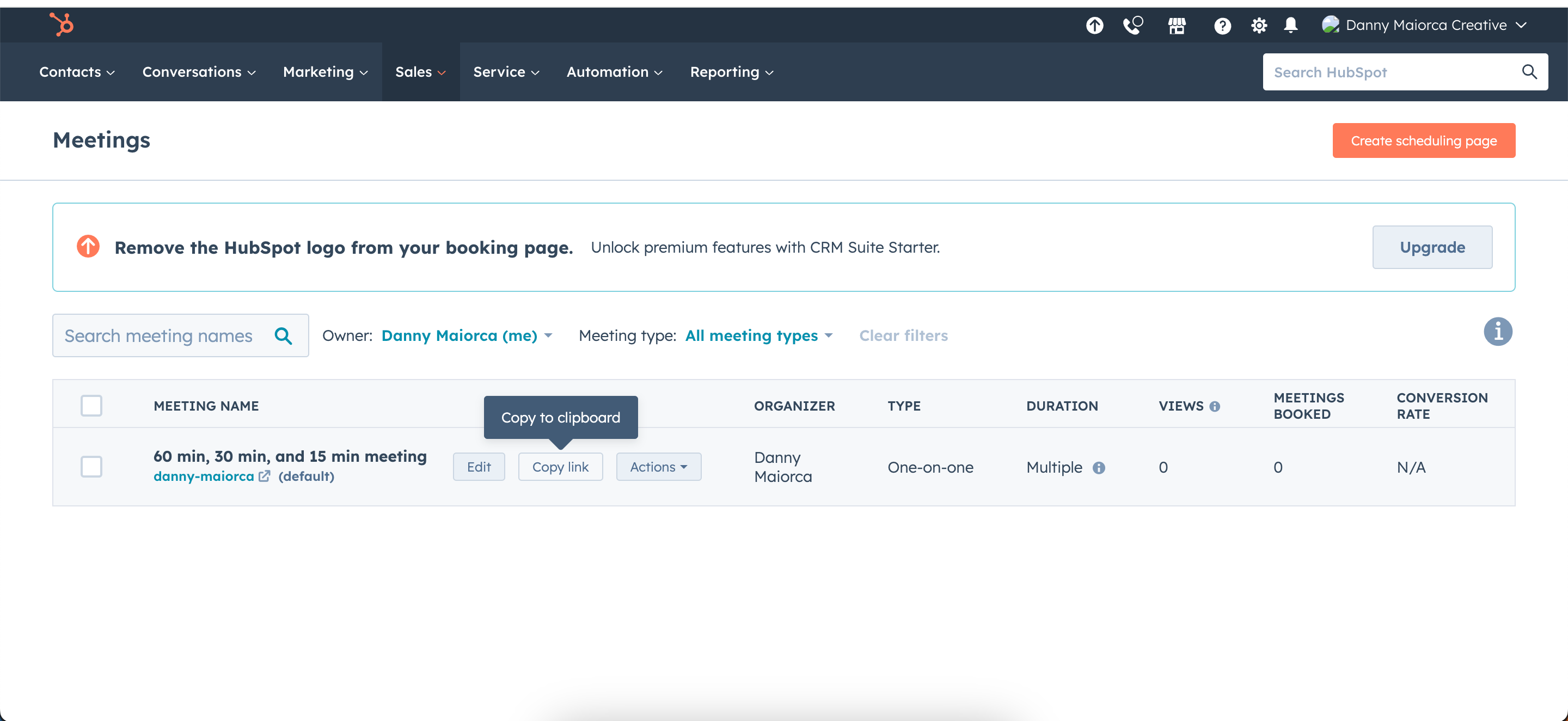Select the checkbox for the 60 min meeting row
1568x721 pixels.
[91, 467]
